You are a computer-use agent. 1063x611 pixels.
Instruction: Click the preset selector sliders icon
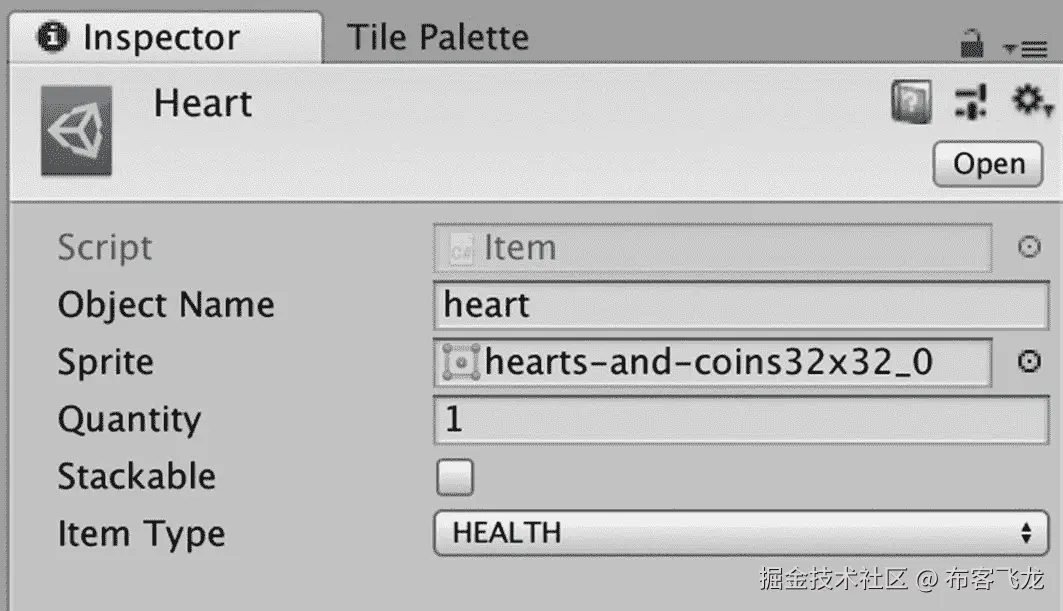(970, 102)
